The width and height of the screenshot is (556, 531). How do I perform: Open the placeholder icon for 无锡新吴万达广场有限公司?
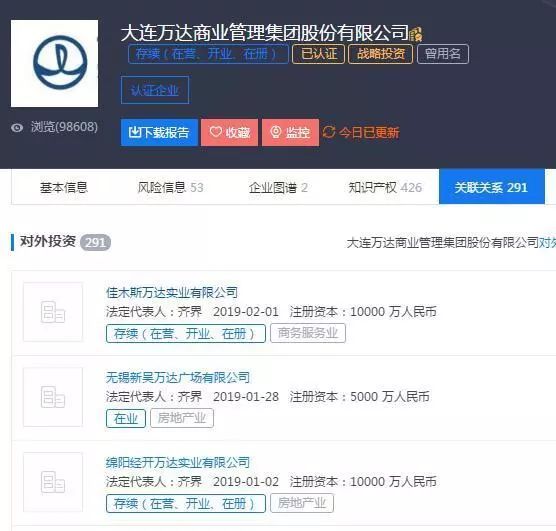53,397
